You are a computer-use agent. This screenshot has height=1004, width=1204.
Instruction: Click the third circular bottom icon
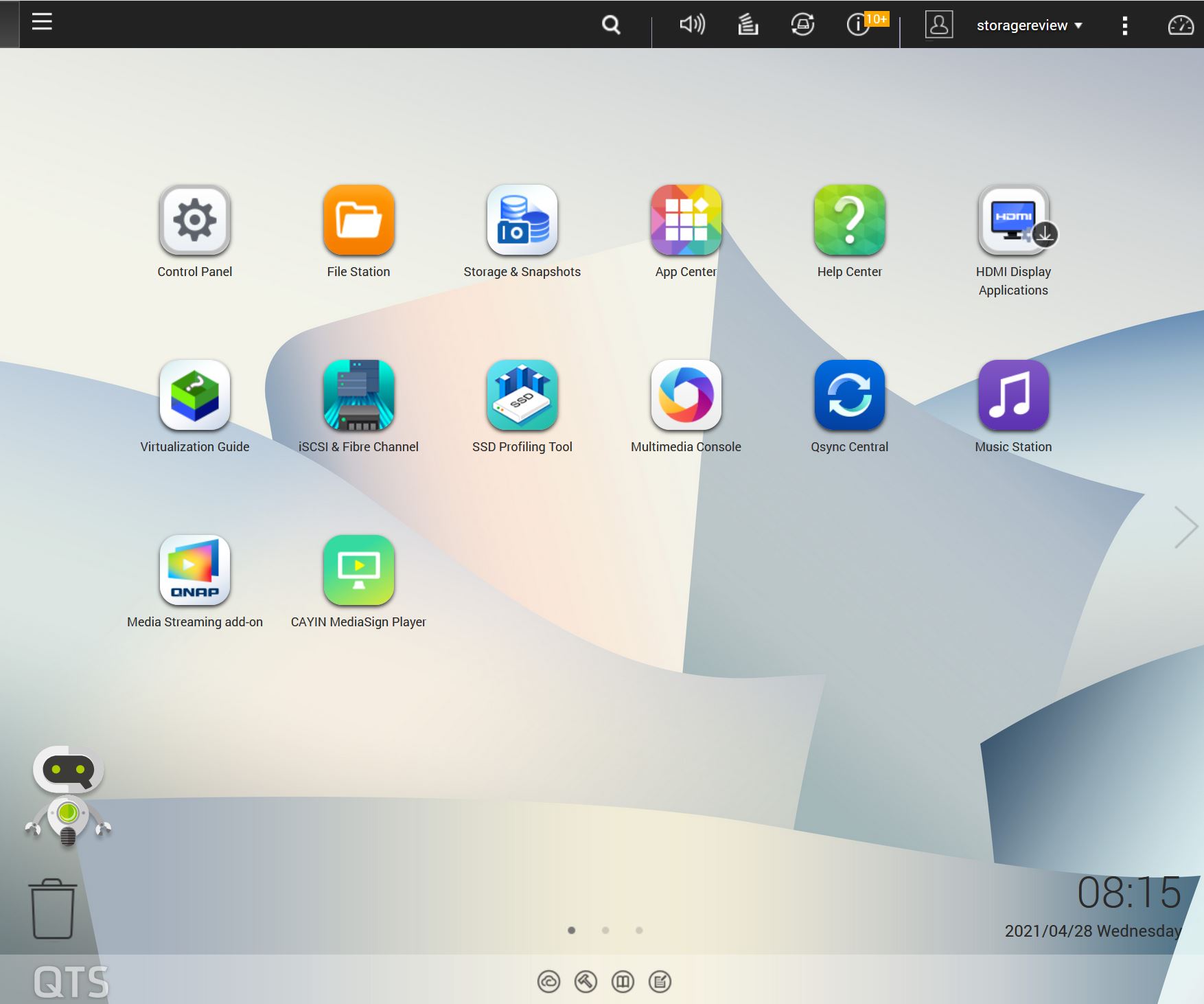pos(623,982)
